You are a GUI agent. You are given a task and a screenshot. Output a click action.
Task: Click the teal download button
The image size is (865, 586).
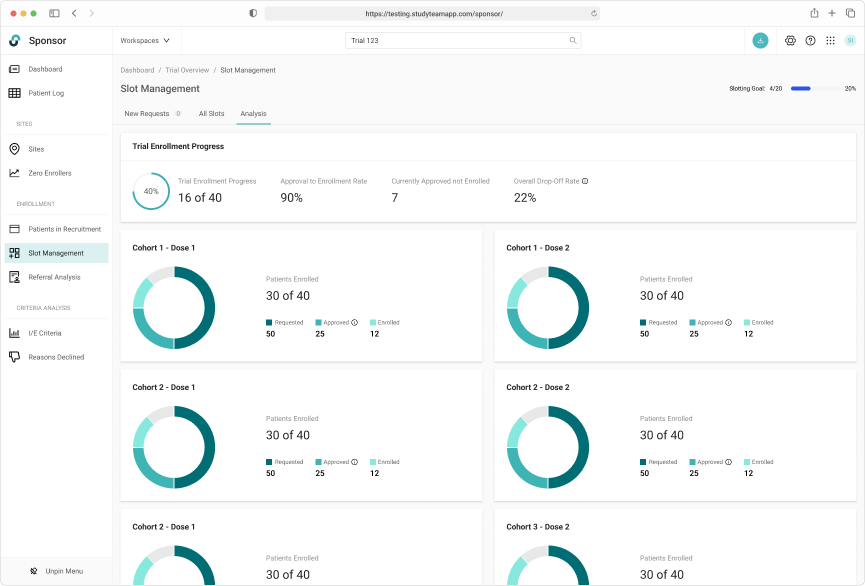(x=760, y=40)
